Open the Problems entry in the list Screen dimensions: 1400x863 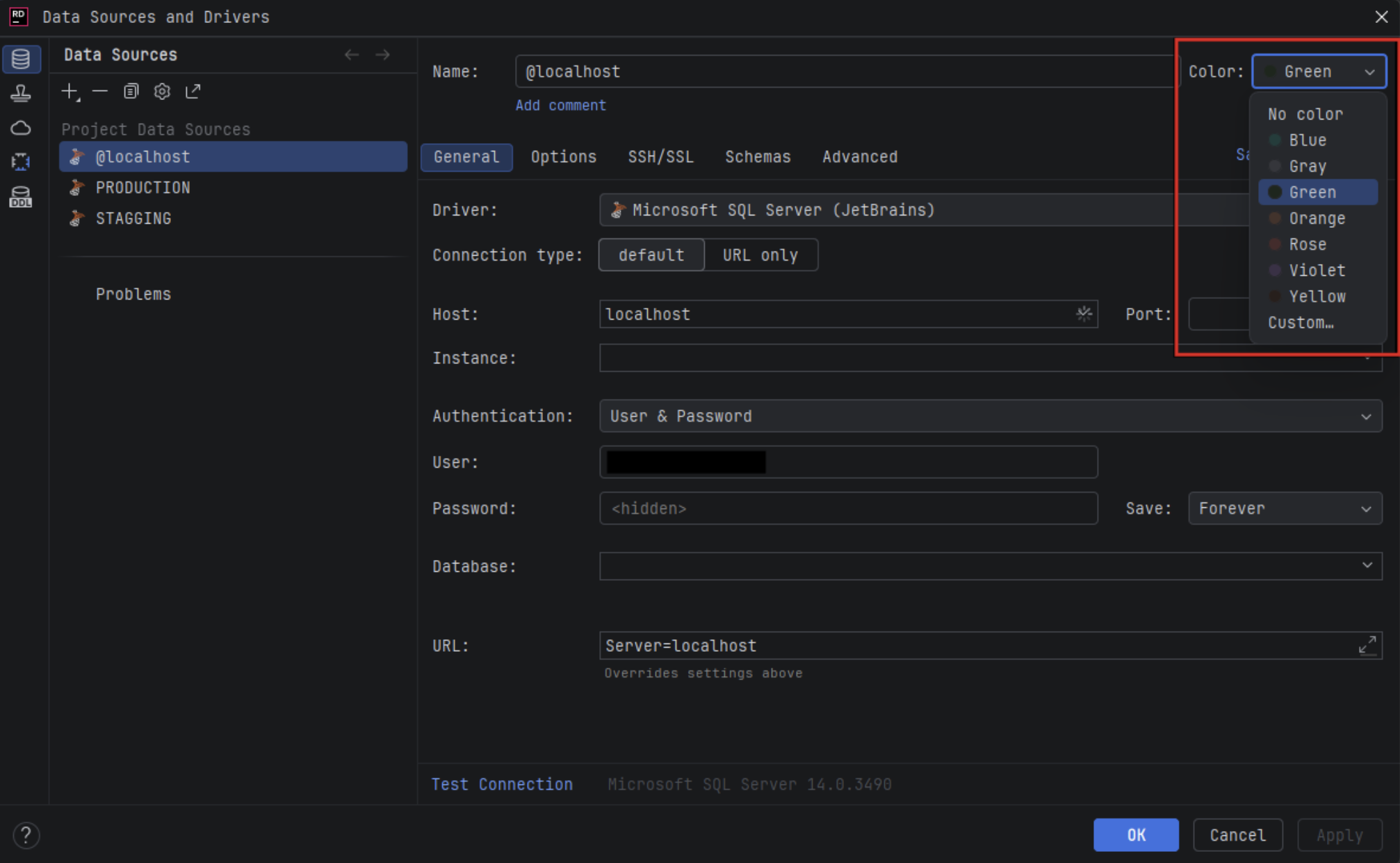pyautogui.click(x=133, y=294)
